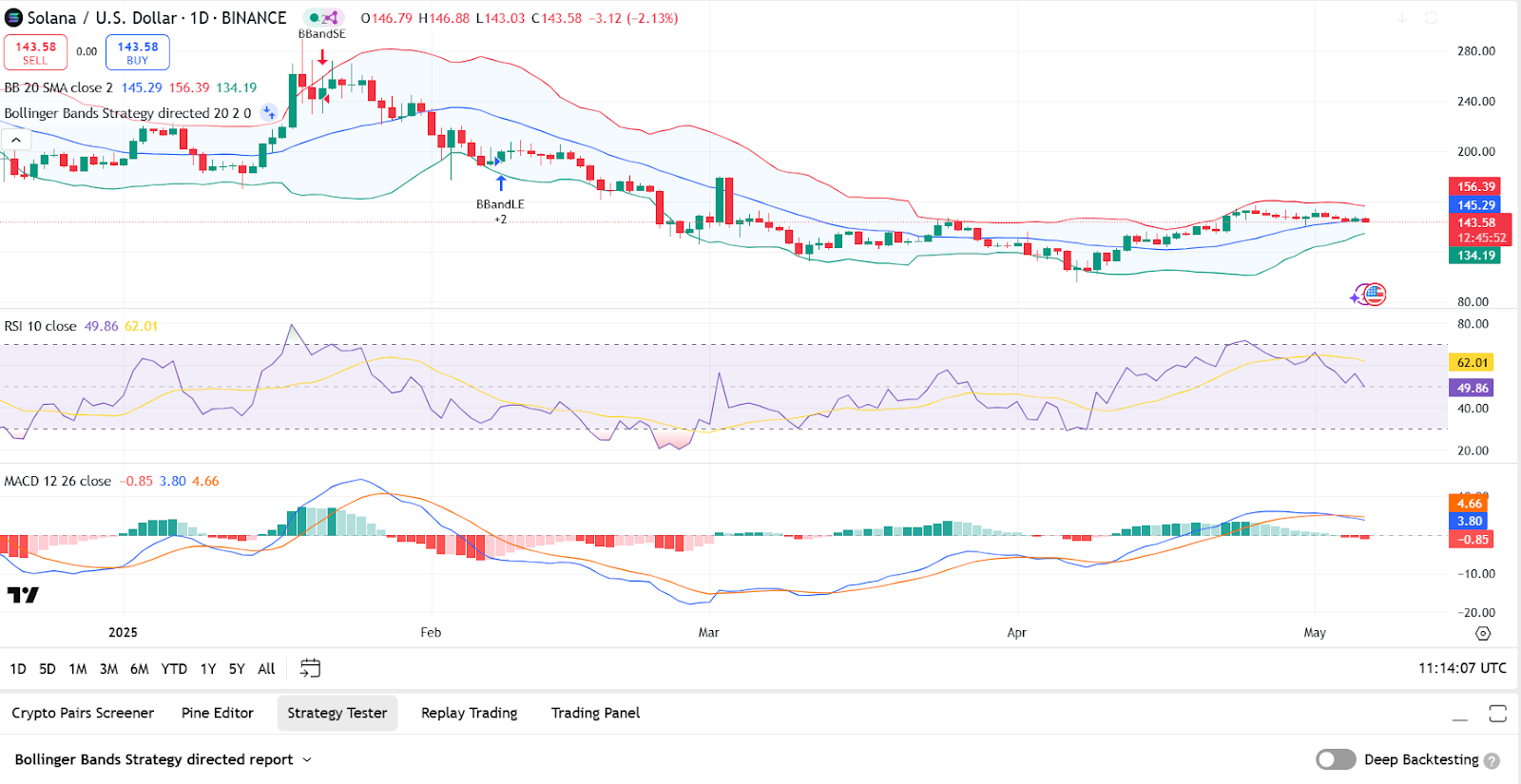Viewport: 1521px width, 784px height.
Task: Click the 0.00 spread value
Action: [x=87, y=52]
